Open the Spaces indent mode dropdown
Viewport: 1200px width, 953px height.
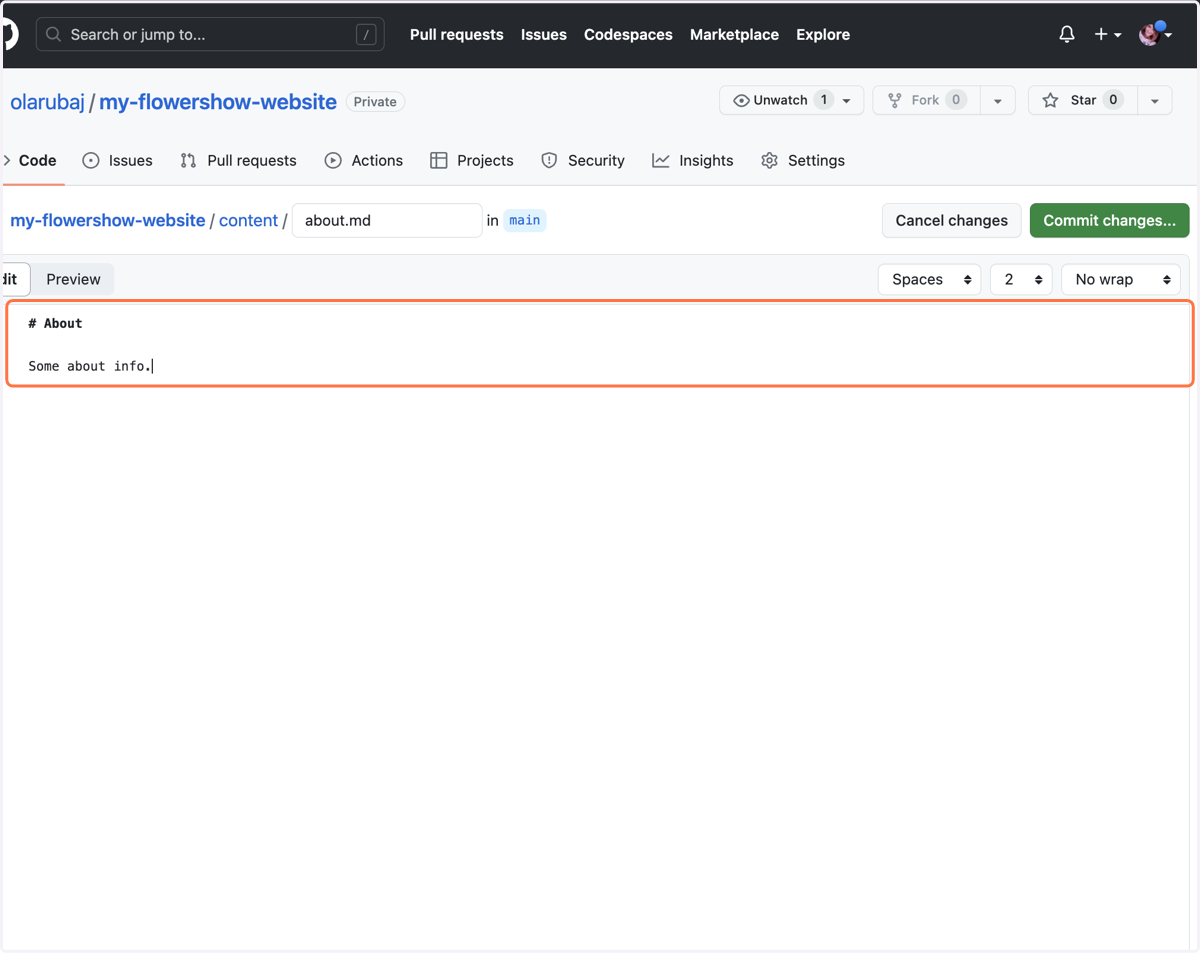click(x=929, y=279)
